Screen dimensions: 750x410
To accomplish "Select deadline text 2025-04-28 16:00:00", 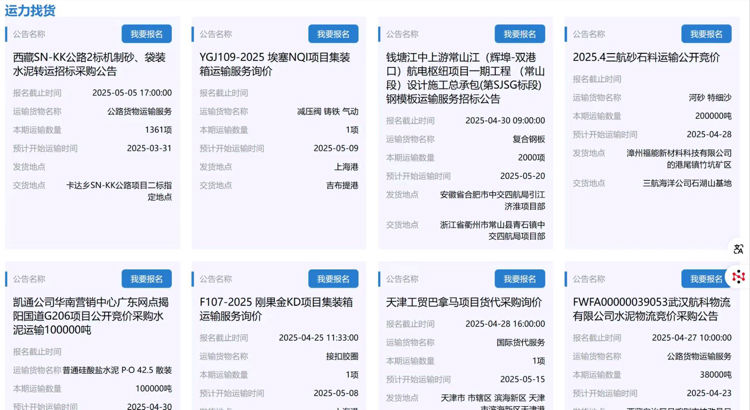I will [x=505, y=324].
